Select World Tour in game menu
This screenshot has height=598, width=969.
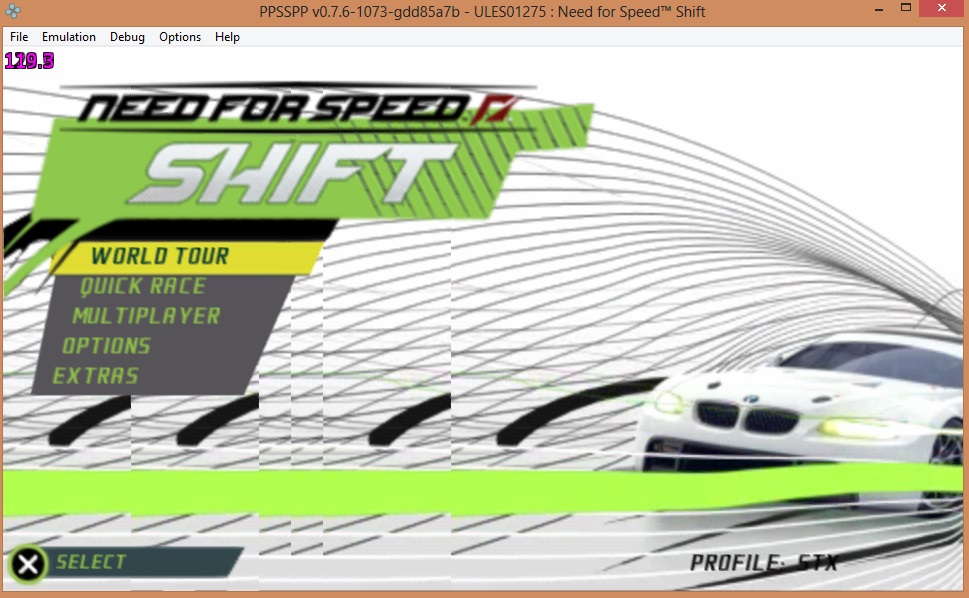click(x=160, y=256)
